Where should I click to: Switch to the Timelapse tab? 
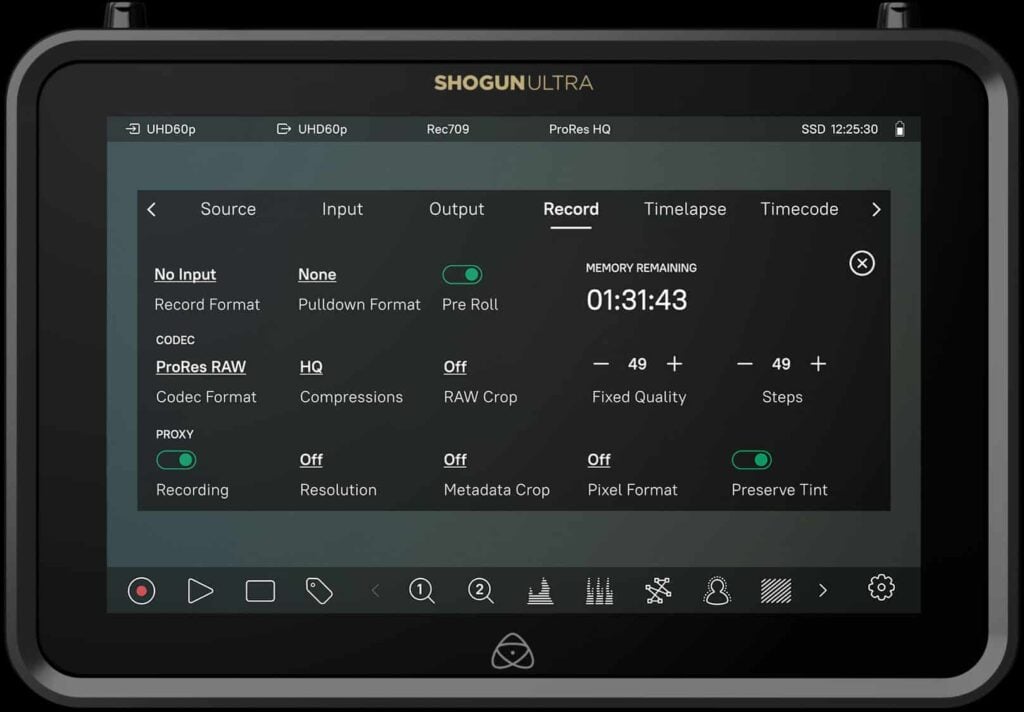[685, 209]
